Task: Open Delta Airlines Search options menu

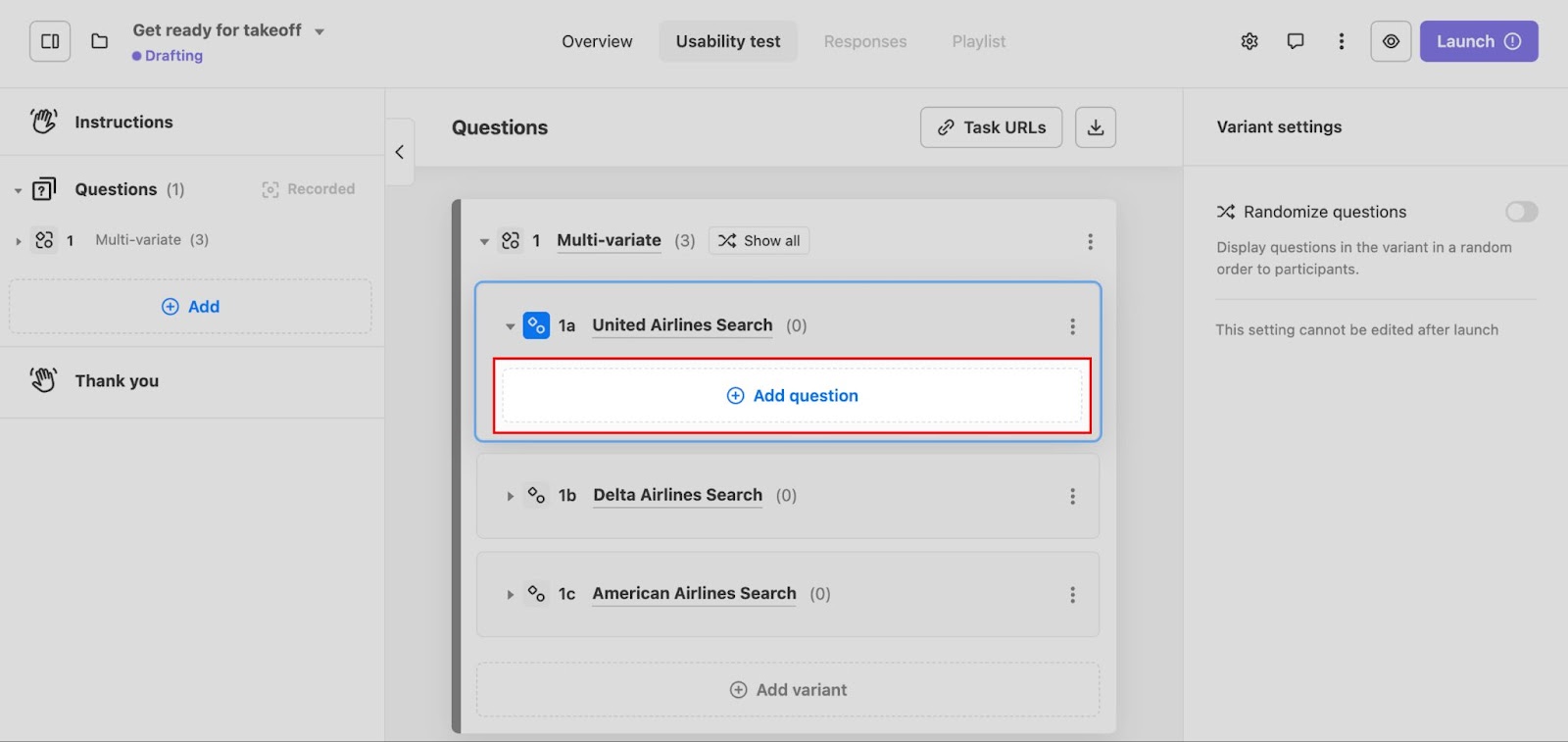Action: tap(1072, 496)
